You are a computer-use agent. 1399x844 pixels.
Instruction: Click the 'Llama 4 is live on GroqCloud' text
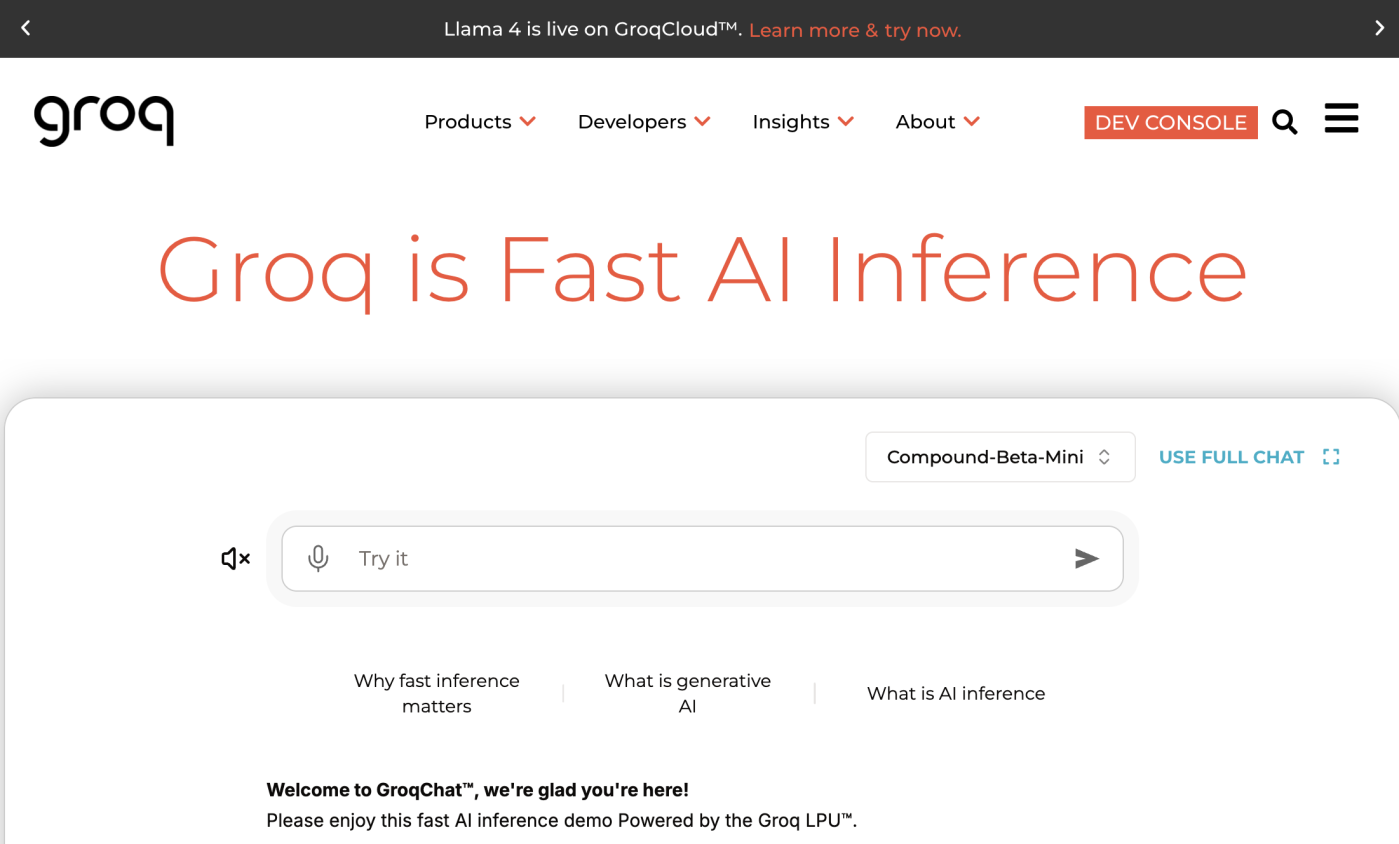(593, 30)
